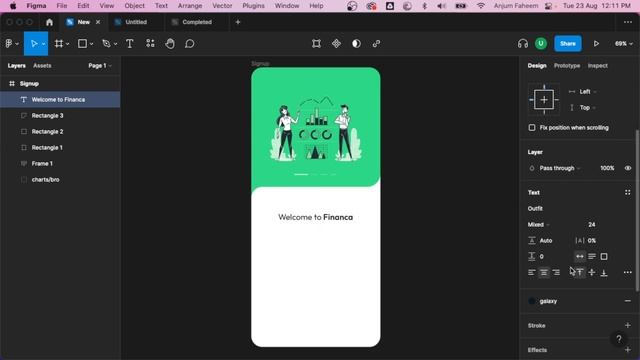Open the help question mark button
This screenshot has width=640, height=360.
click(619, 339)
